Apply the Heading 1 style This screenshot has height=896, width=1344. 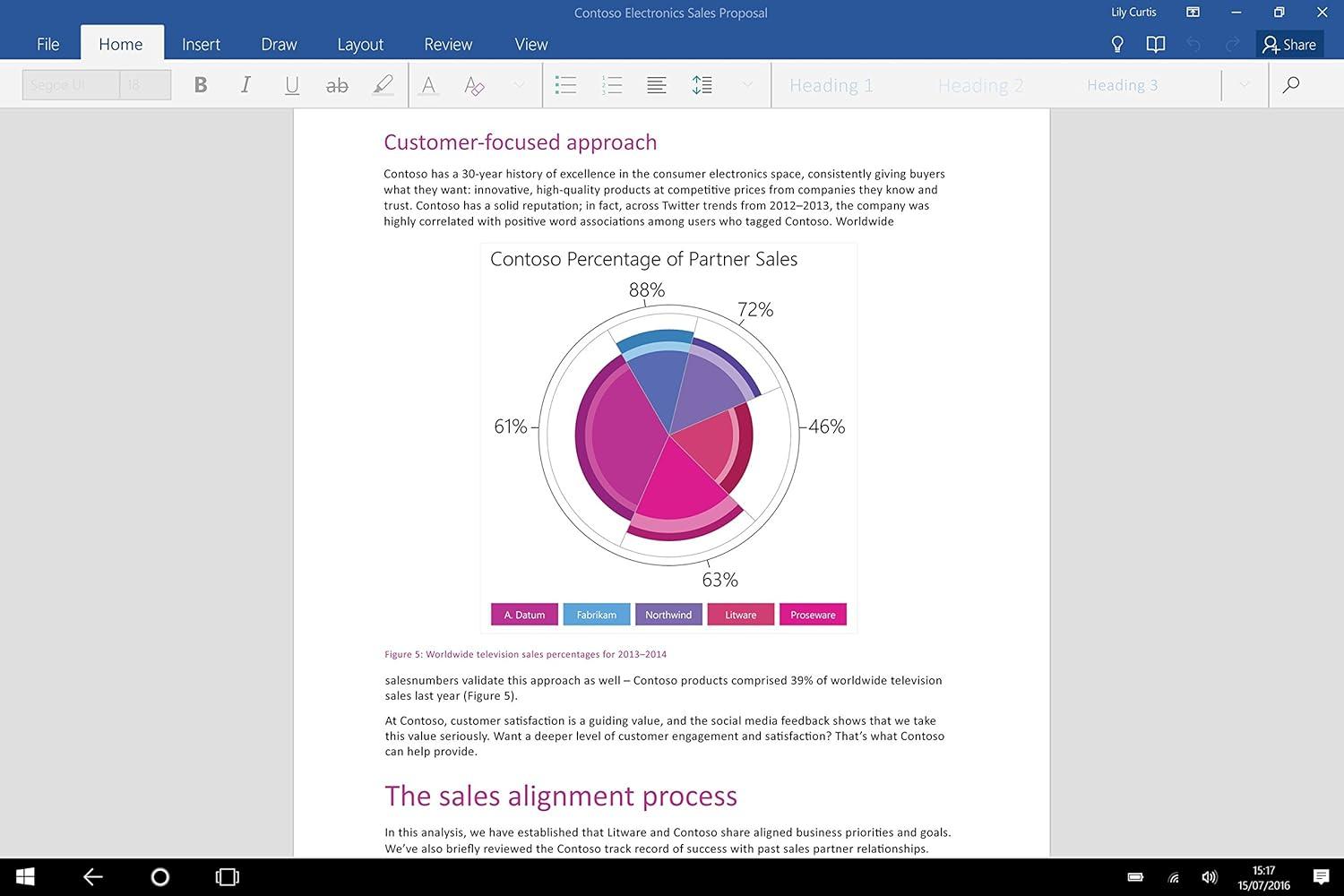(x=831, y=84)
